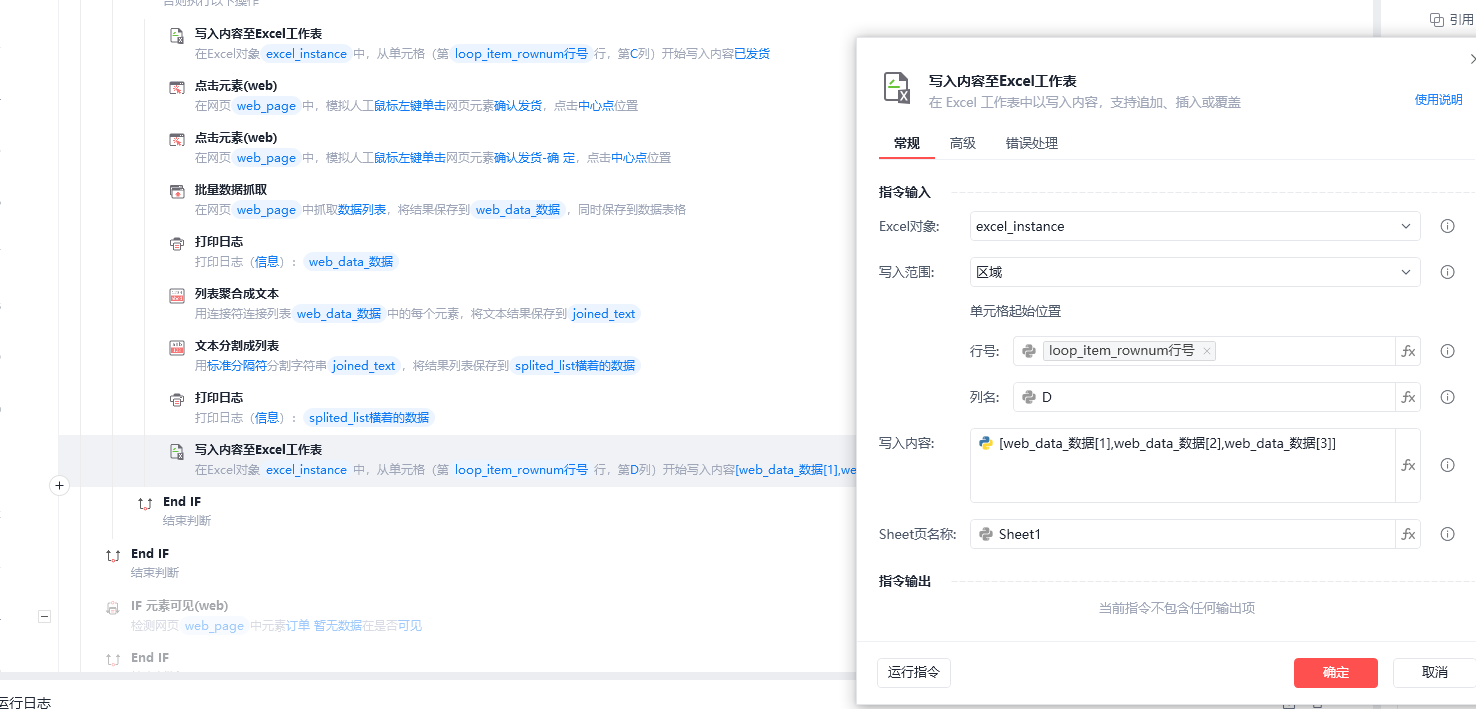1476x709 pixels.
Task: Click the 运行指令 button
Action: pos(913,672)
